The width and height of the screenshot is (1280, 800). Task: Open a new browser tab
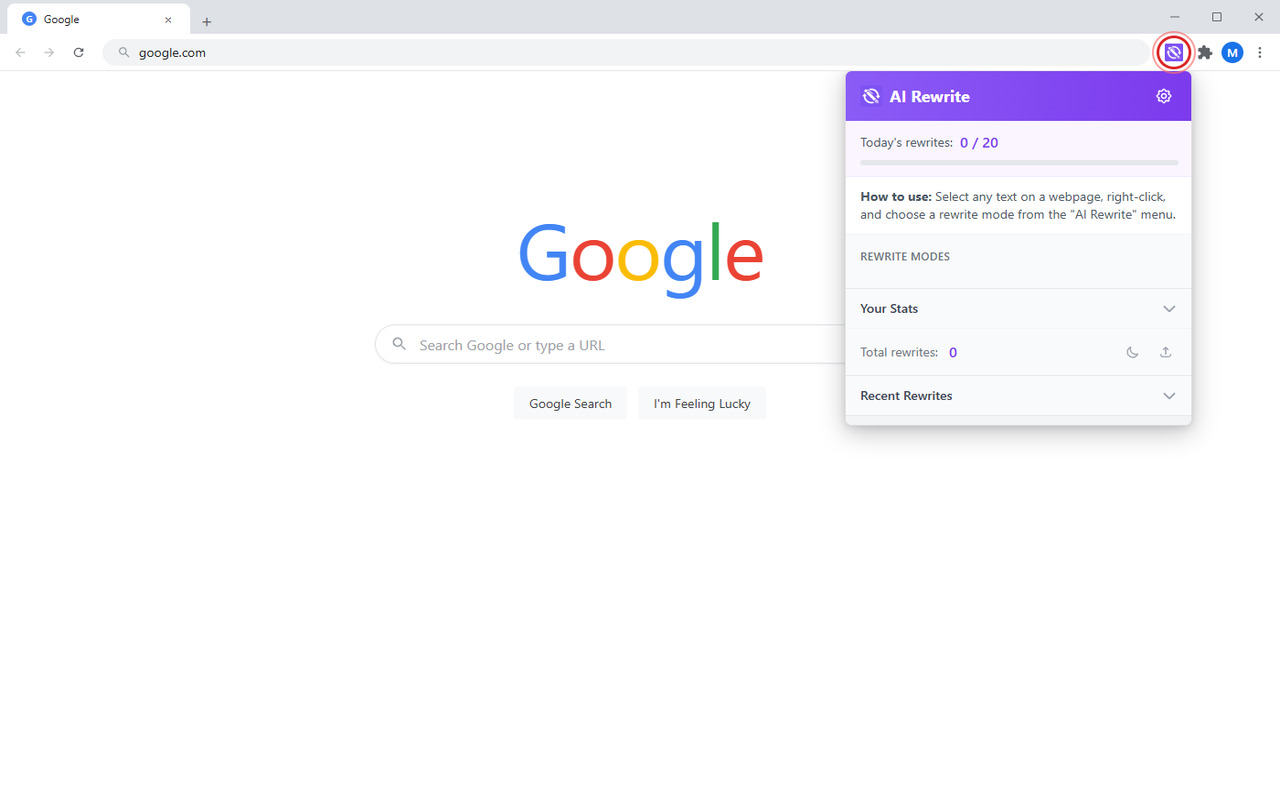206,21
